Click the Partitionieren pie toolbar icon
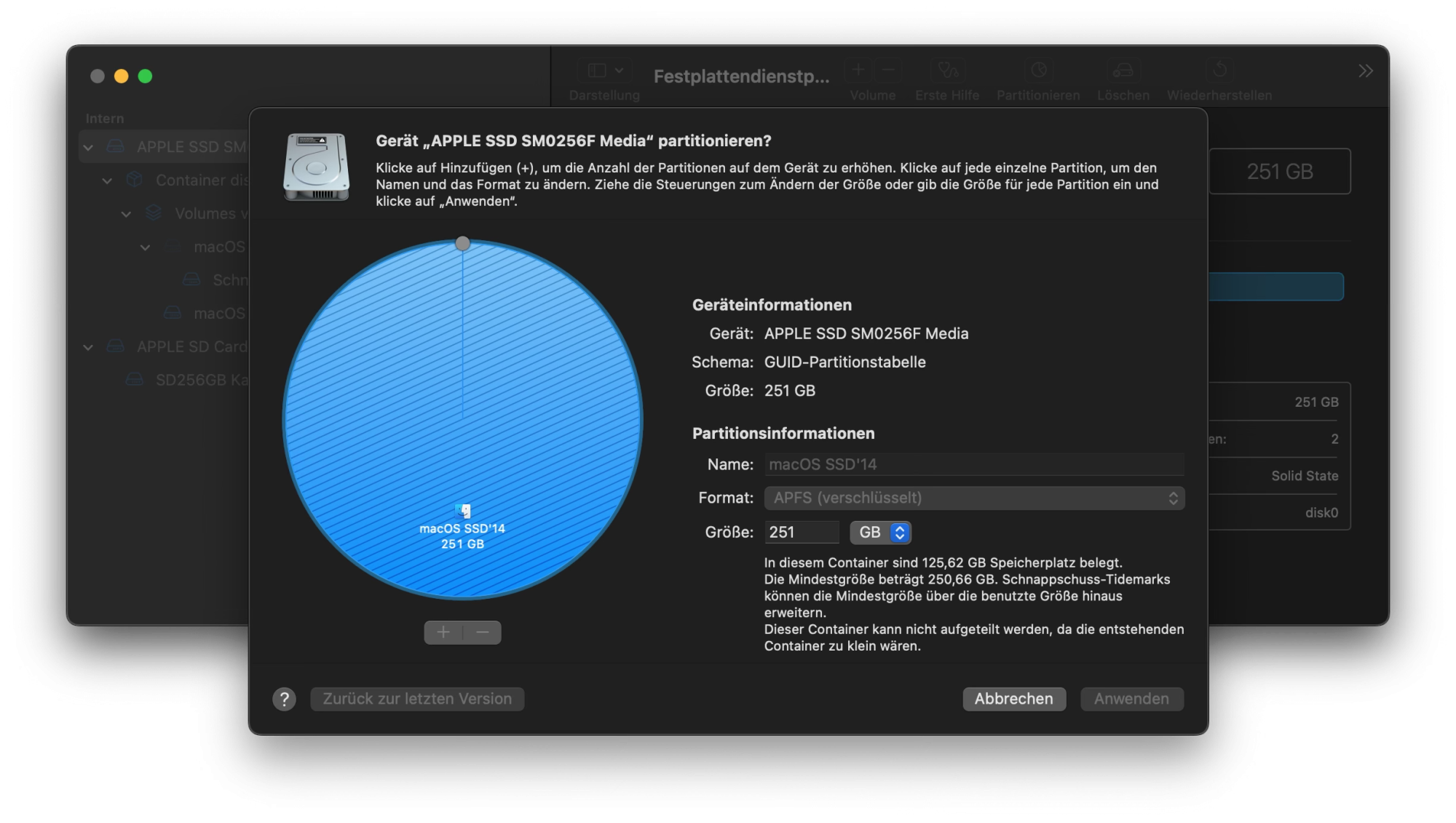The width and height of the screenshot is (1456, 823). click(x=1039, y=70)
